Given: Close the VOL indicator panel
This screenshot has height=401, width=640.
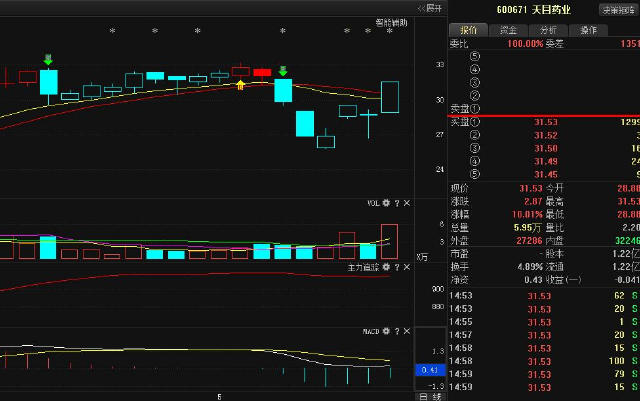Looking at the screenshot, I should click(x=407, y=203).
